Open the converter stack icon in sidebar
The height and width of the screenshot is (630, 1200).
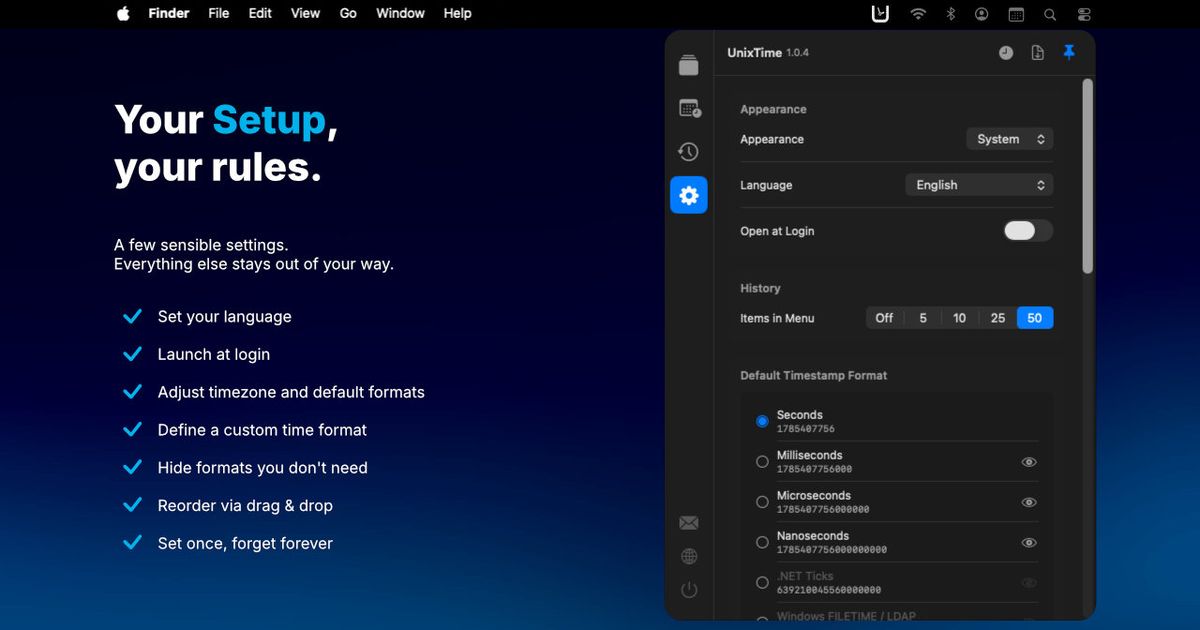(688, 65)
